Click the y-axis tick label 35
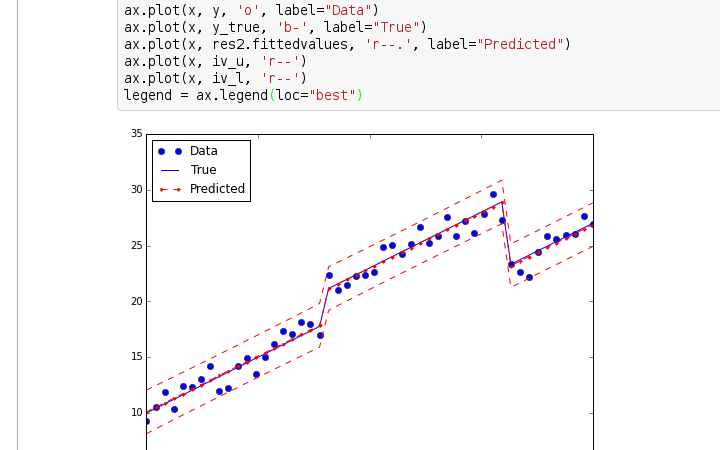 point(136,134)
